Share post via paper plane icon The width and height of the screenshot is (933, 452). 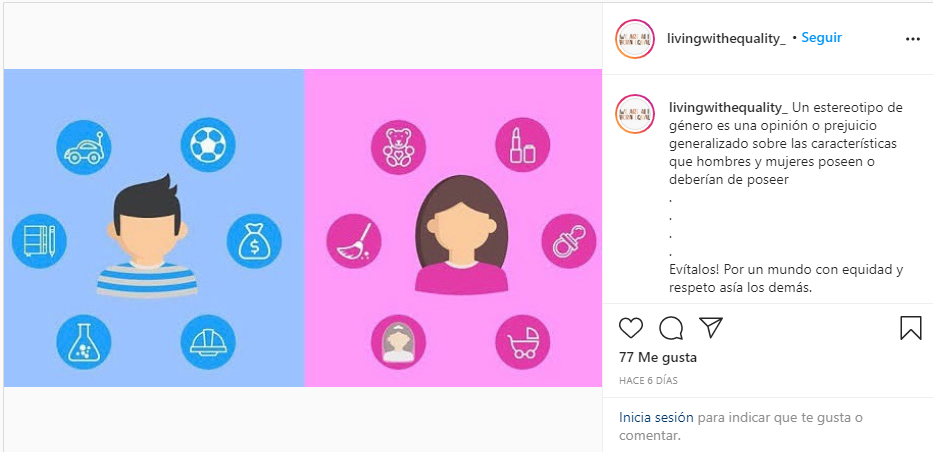point(710,328)
